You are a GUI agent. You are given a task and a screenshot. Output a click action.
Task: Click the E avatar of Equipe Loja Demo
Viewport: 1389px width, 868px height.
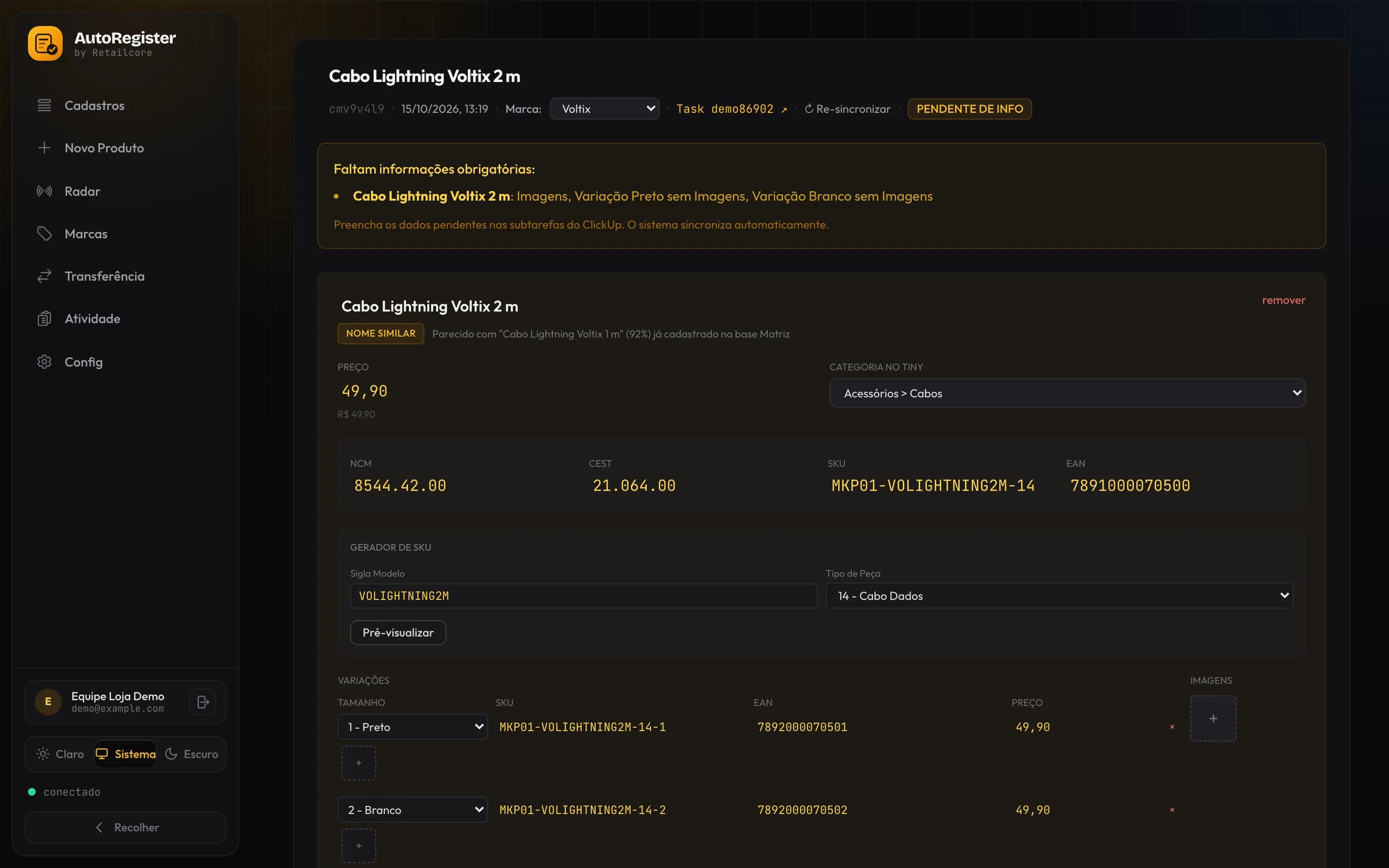pos(48,702)
